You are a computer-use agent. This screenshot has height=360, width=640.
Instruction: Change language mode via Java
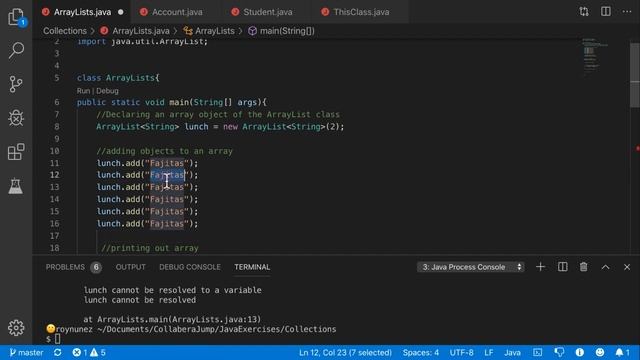(512, 352)
